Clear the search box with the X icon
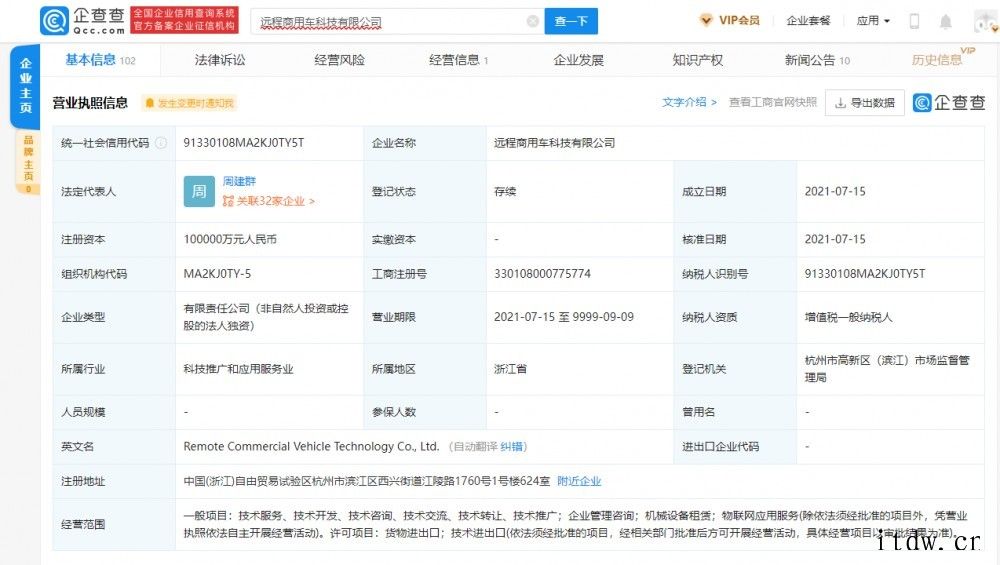 [x=532, y=21]
